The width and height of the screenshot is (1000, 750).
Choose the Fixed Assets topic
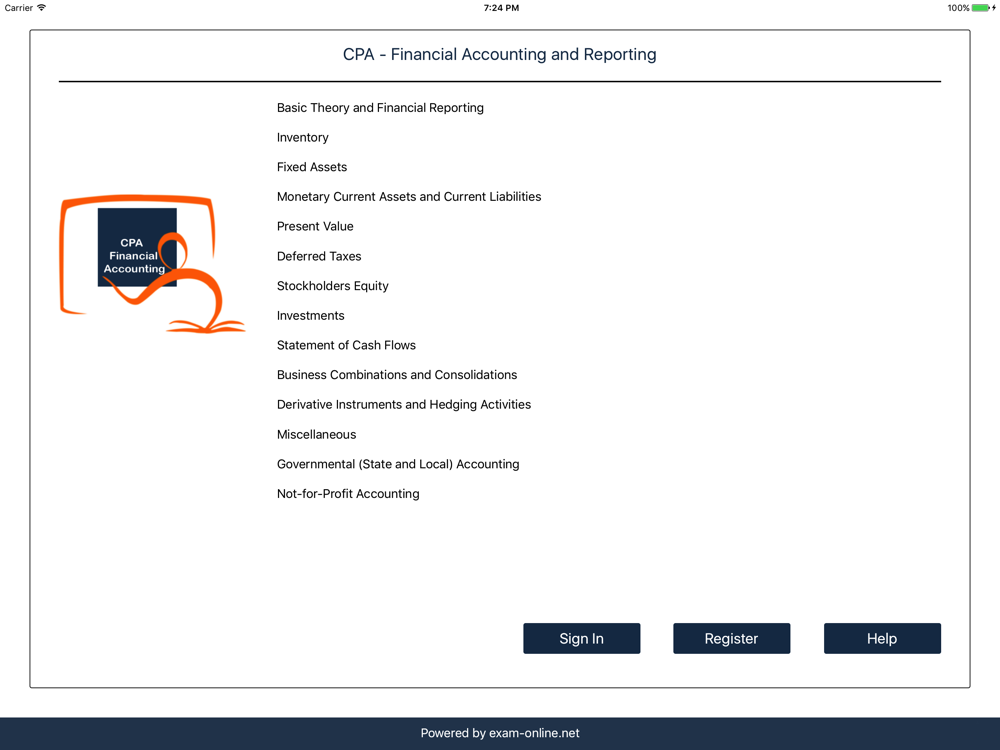(x=312, y=167)
